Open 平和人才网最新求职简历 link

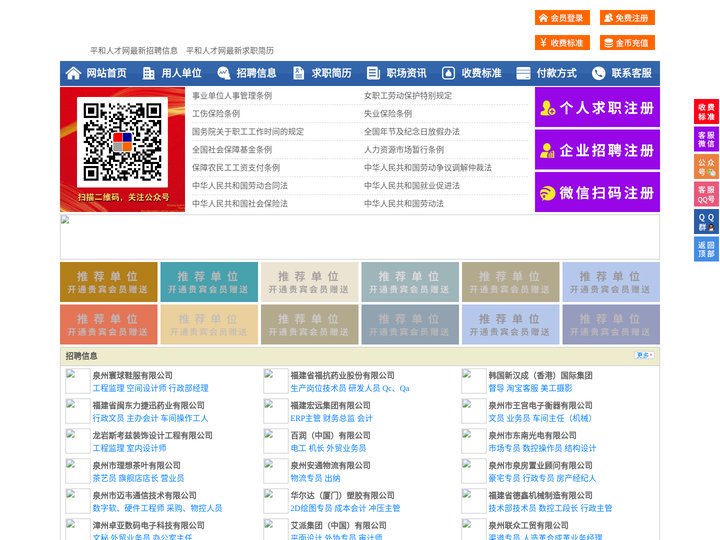[x=230, y=51]
